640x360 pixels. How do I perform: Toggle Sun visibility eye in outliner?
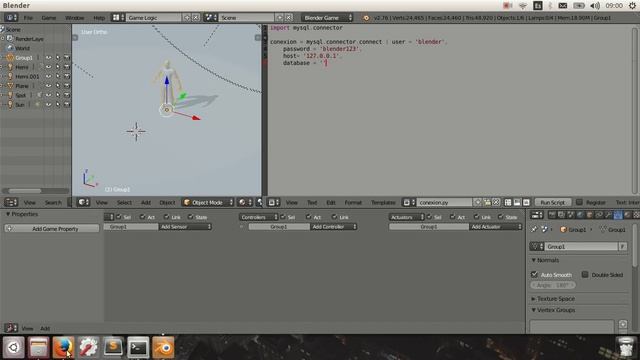[x=48, y=104]
